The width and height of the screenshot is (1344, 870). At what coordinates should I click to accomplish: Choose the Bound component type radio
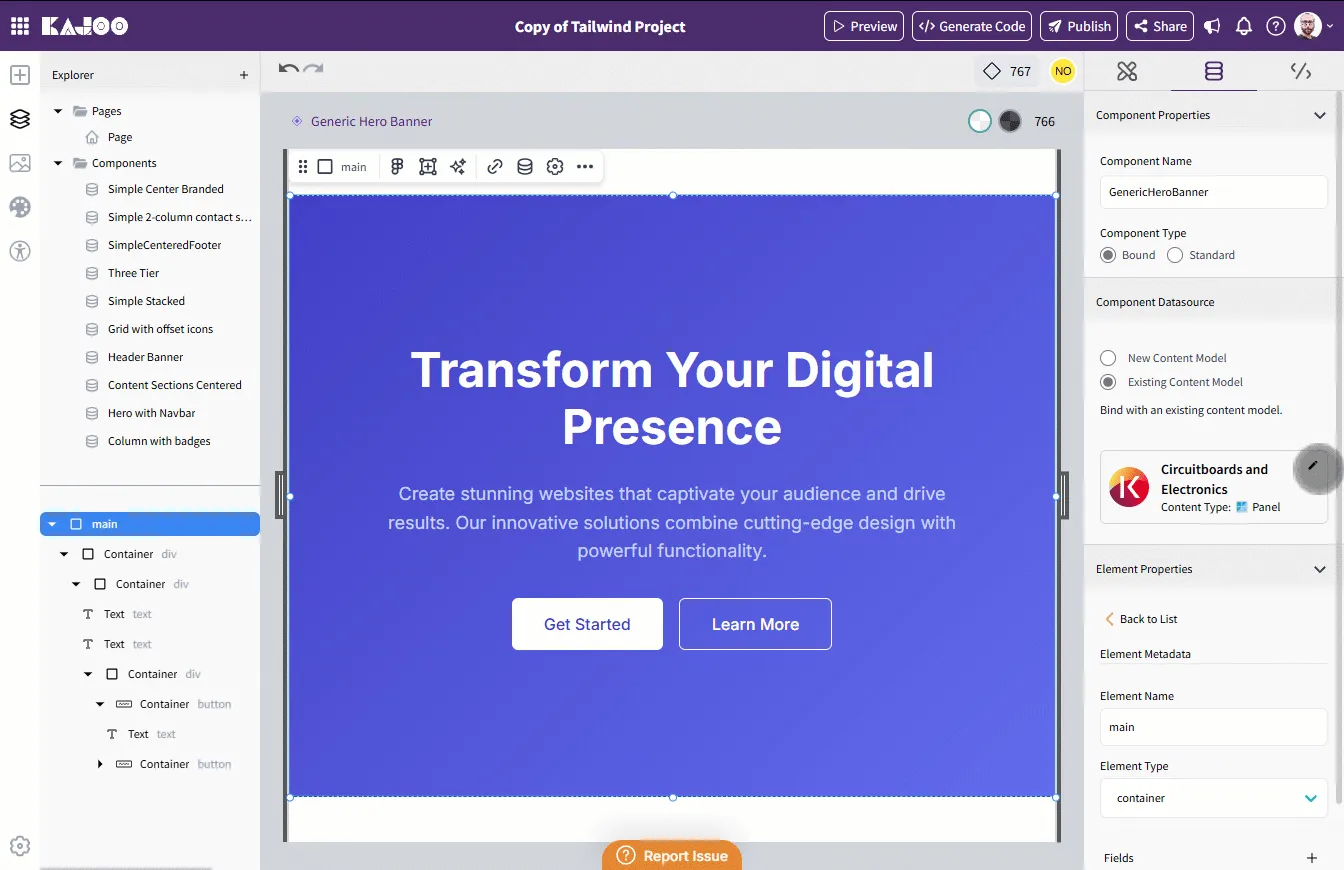coord(1108,255)
